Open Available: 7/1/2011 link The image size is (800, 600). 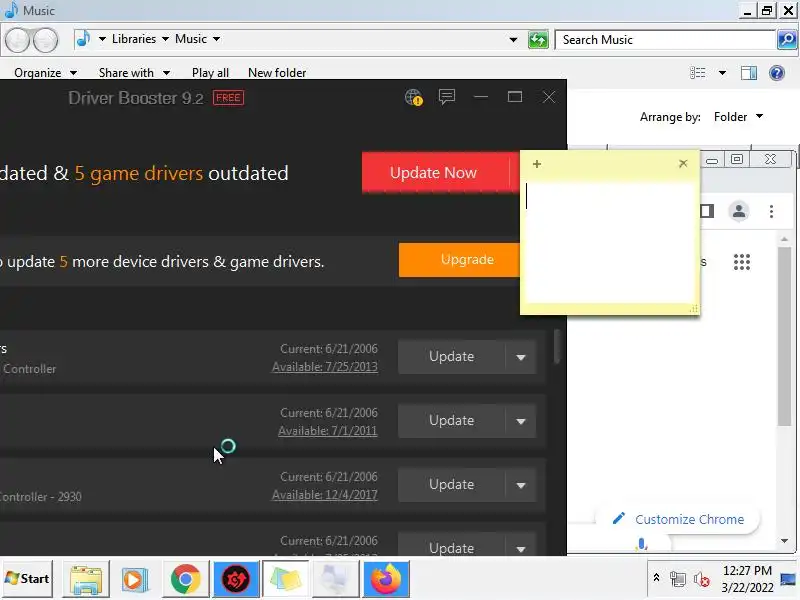(x=328, y=431)
